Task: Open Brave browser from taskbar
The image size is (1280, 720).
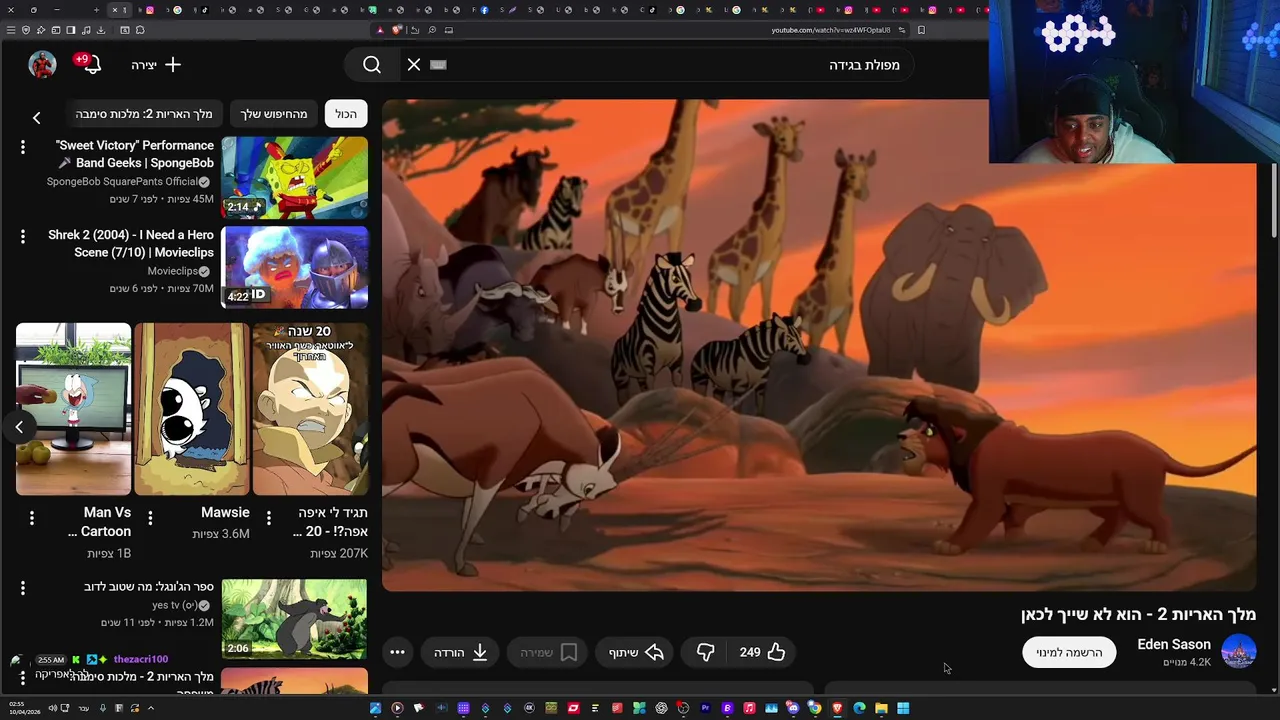Action: (837, 708)
